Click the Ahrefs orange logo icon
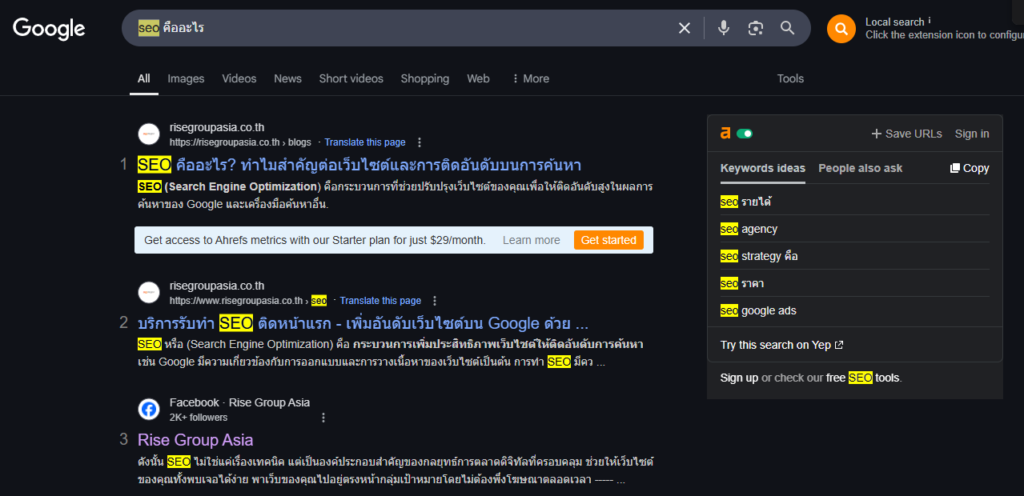 [725, 133]
